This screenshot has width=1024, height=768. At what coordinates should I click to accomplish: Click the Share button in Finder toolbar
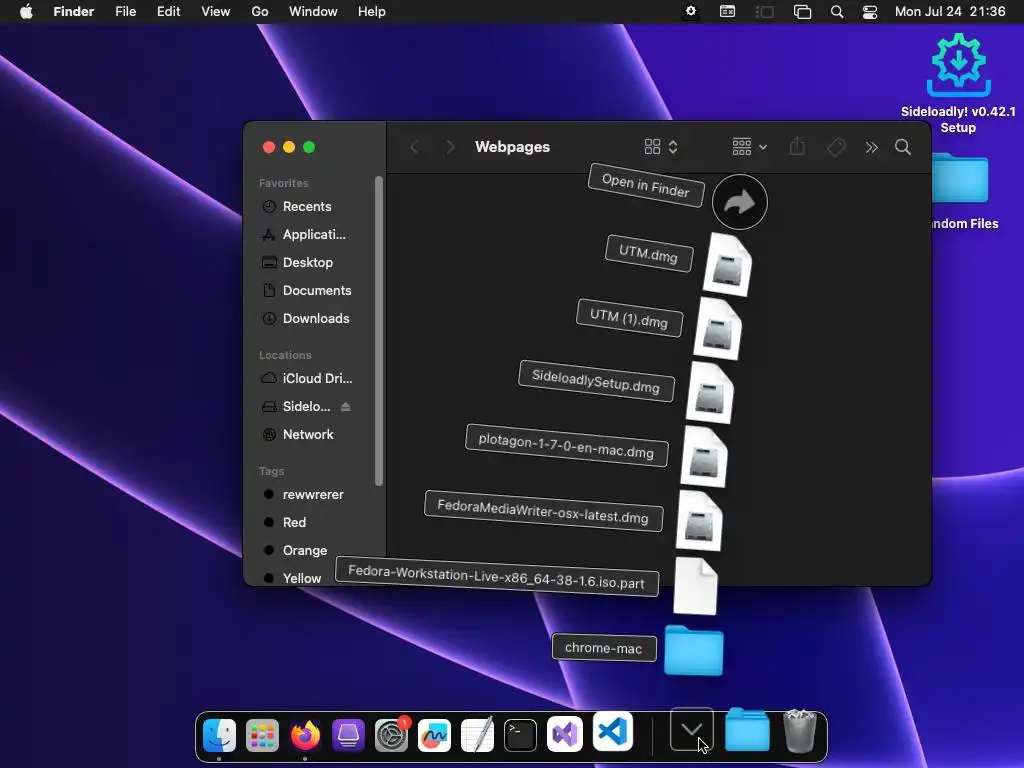797,147
